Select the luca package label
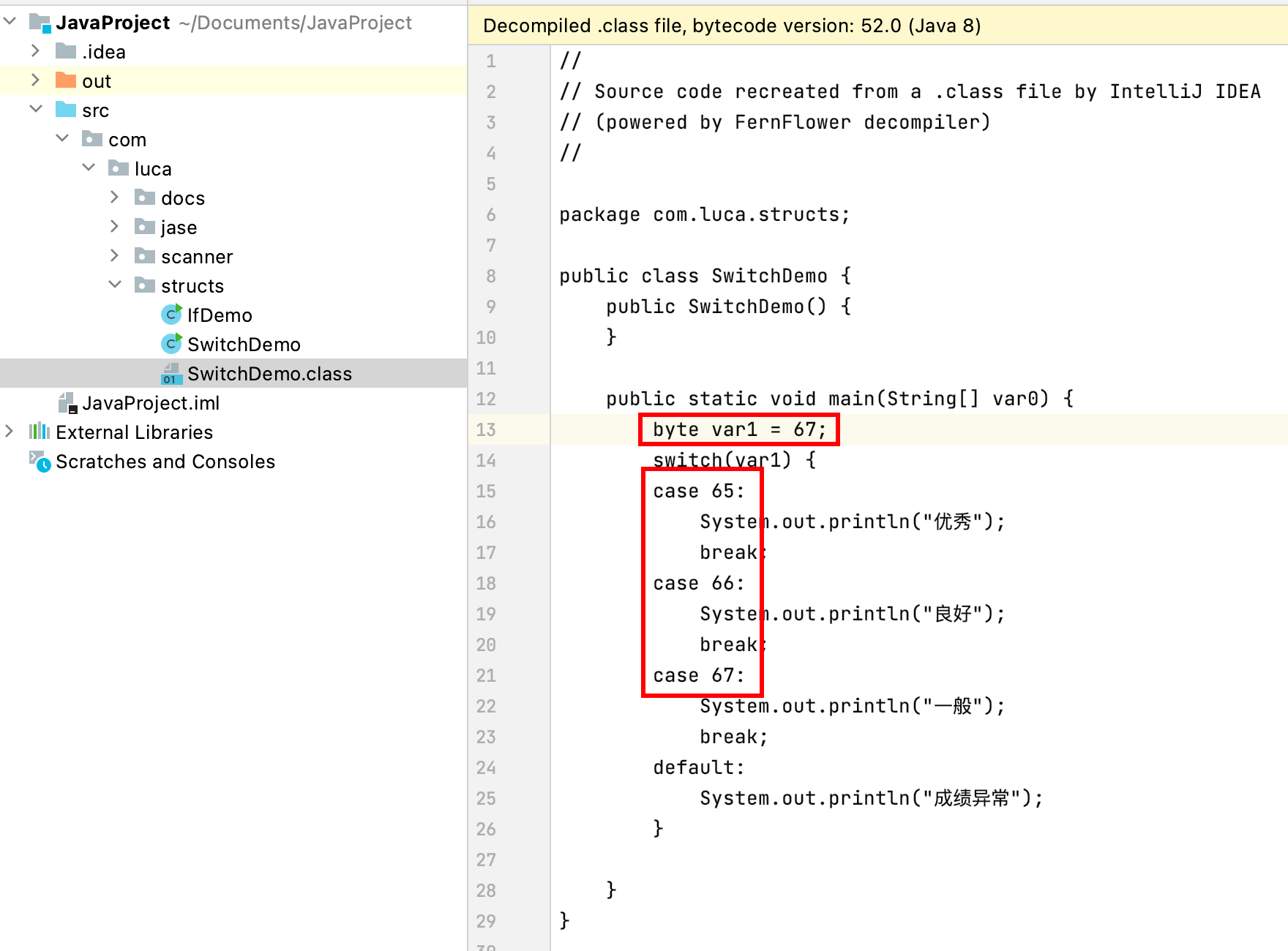 tap(153, 169)
